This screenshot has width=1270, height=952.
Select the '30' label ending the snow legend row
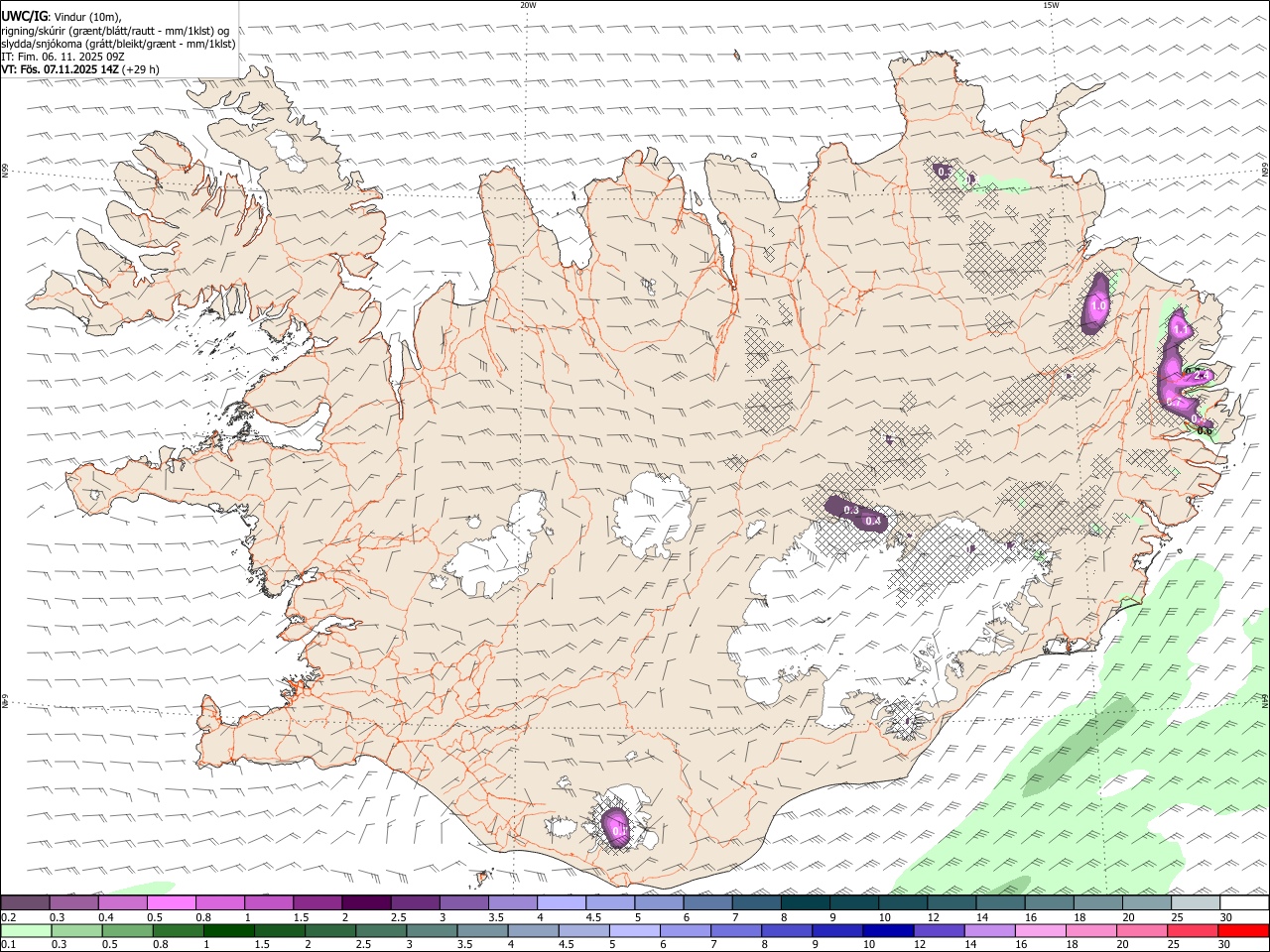point(1225,917)
